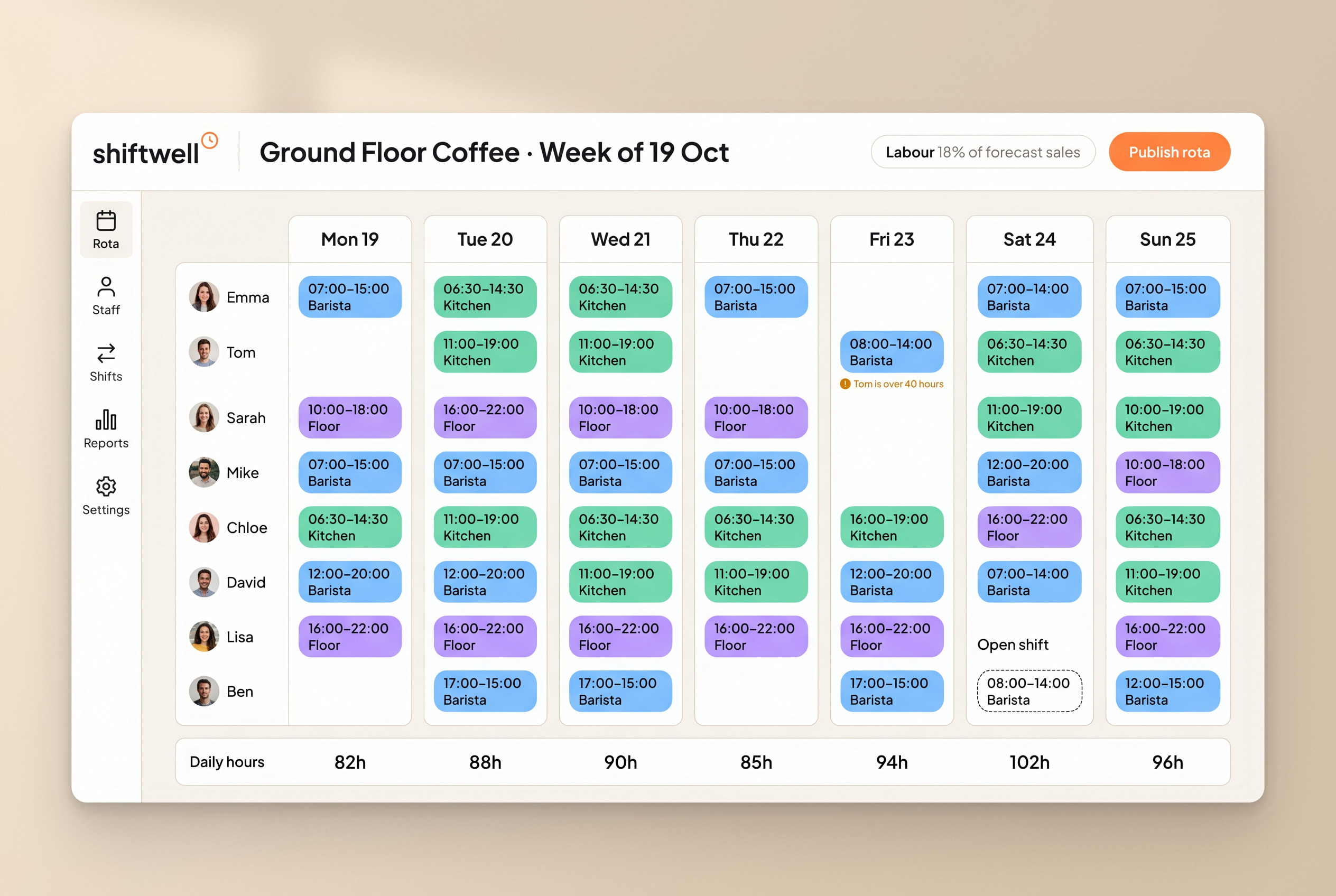
Task: Select the Sat 24 column header
Action: (x=1029, y=239)
